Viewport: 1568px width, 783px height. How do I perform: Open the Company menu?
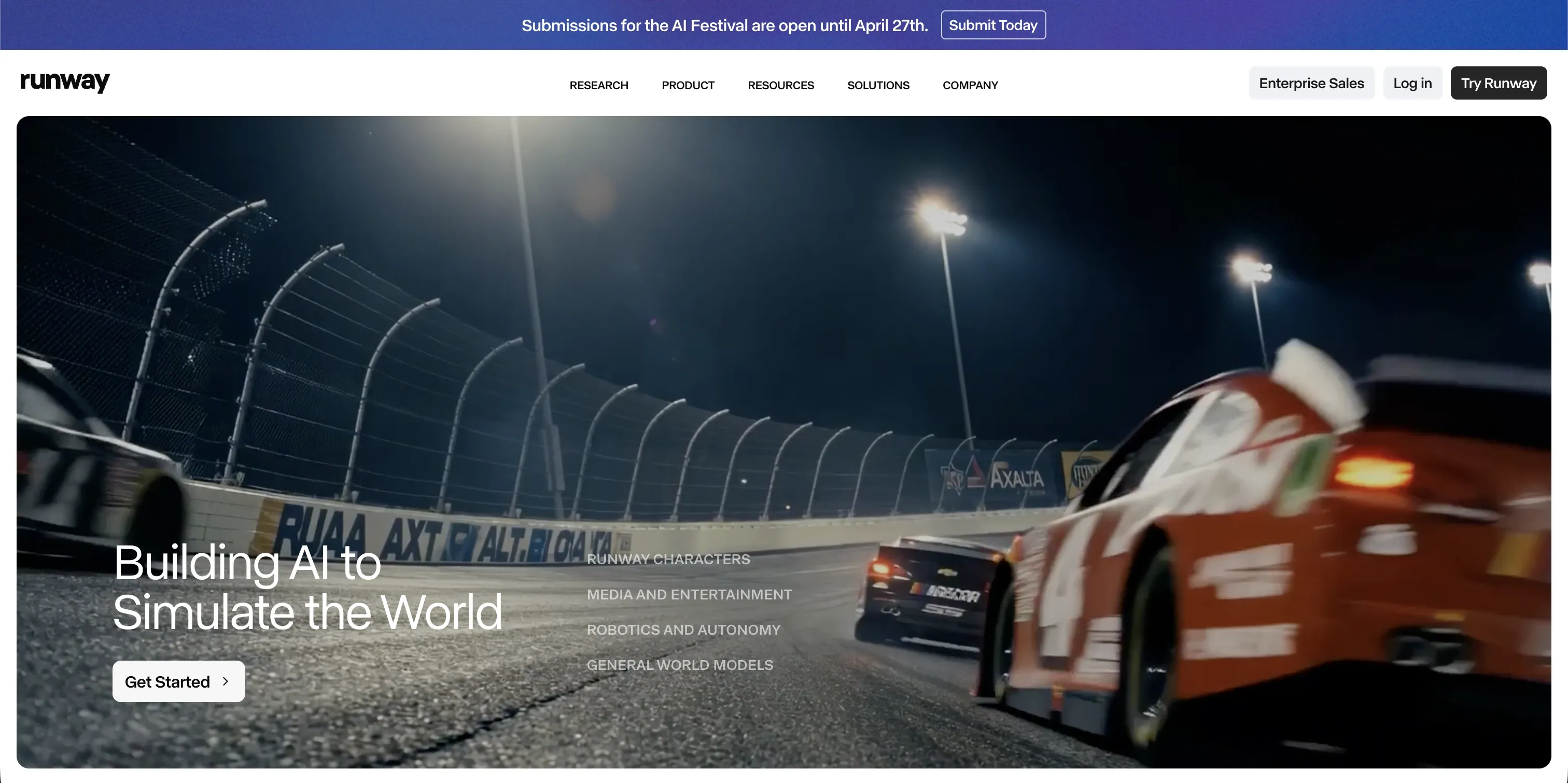(x=970, y=85)
